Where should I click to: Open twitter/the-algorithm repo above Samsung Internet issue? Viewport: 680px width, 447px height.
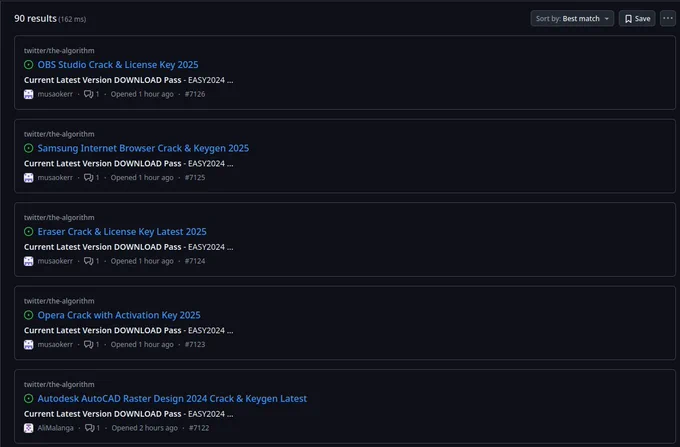click(x=59, y=134)
